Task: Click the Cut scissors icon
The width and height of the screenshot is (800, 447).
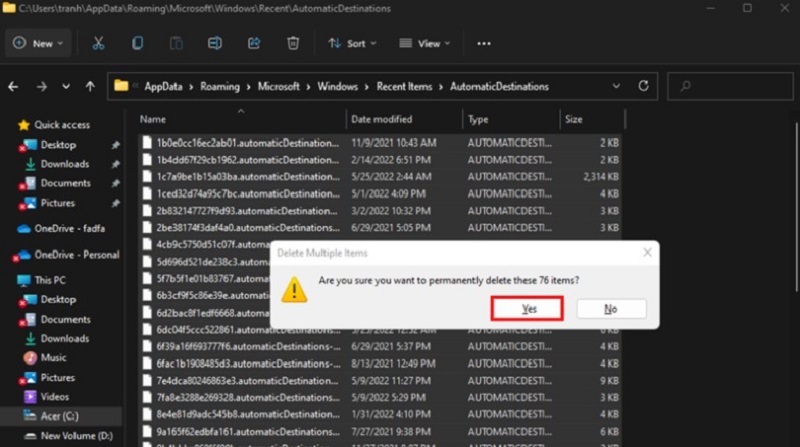Action: tap(98, 43)
